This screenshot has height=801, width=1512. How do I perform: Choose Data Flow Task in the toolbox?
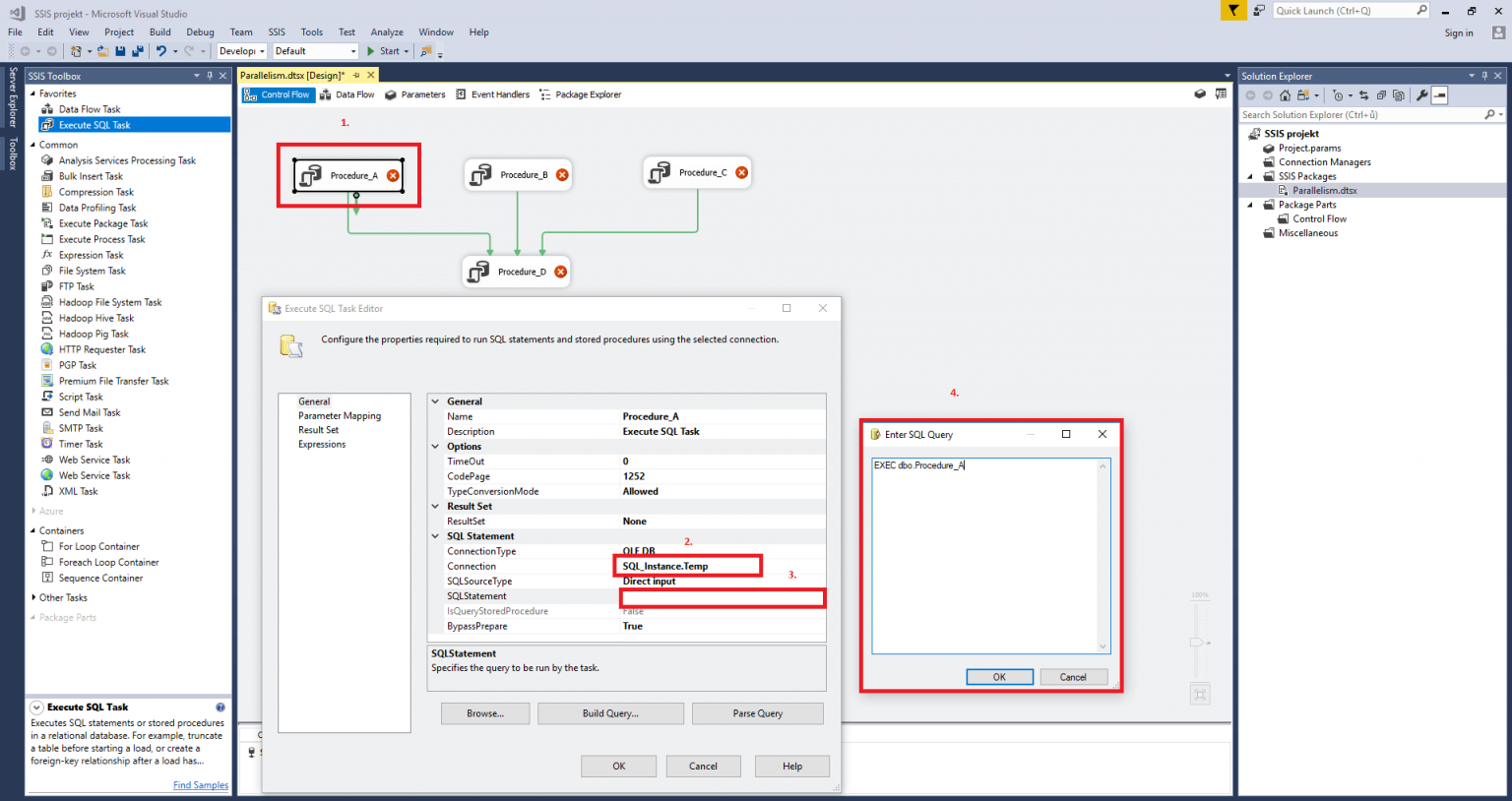pyautogui.click(x=90, y=109)
